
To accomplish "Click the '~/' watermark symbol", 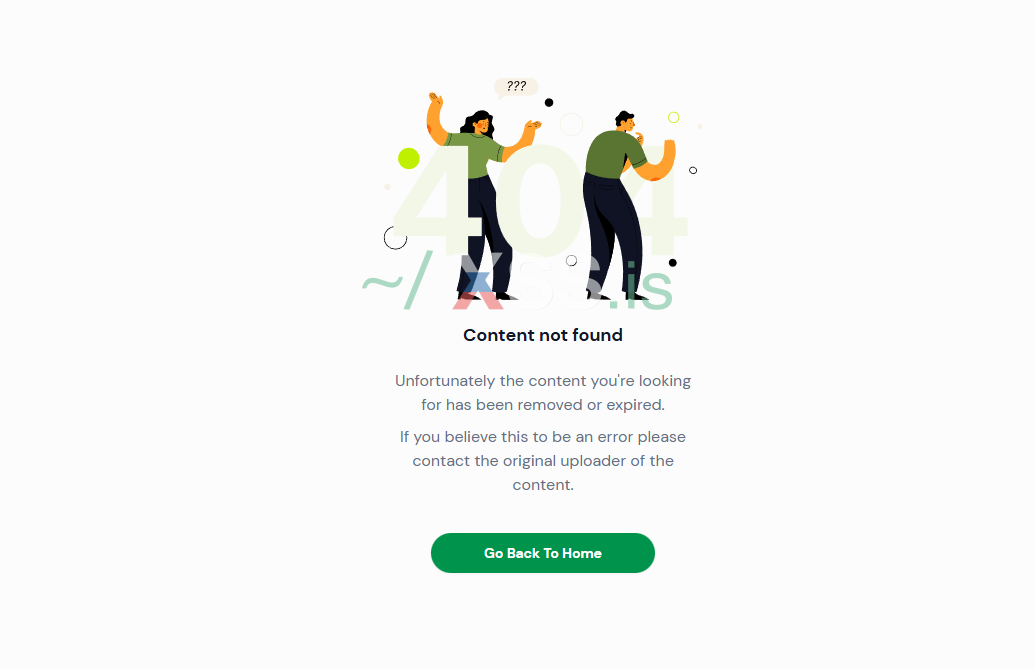I will click(x=398, y=280).
